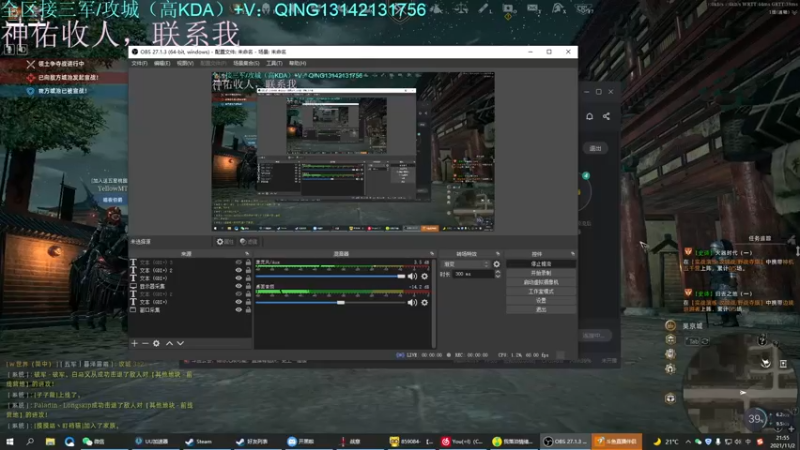Show the greyed-out hidden 文本 (GDI+) 2 source
The width and height of the screenshot is (800, 450).
tap(238, 294)
